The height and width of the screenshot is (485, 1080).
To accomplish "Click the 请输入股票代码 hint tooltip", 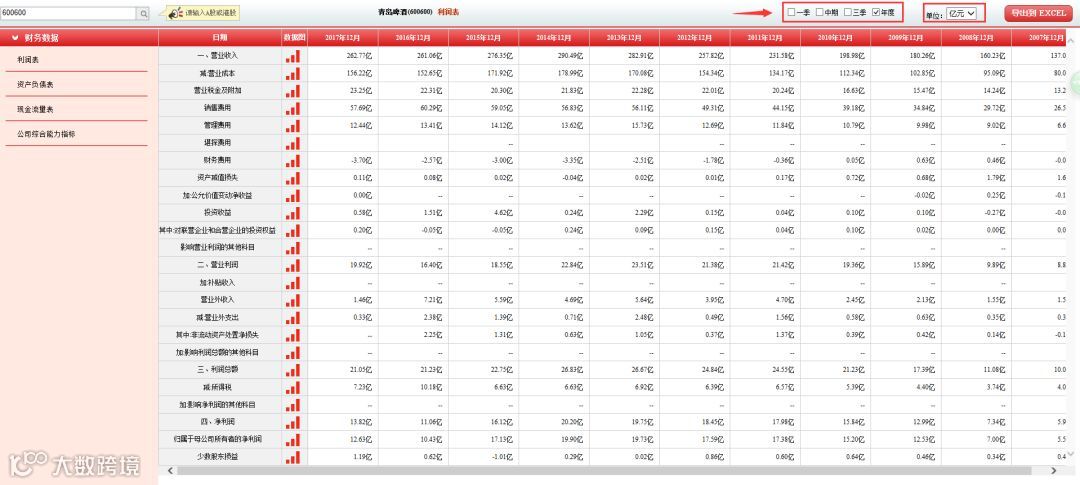I will (x=202, y=12).
